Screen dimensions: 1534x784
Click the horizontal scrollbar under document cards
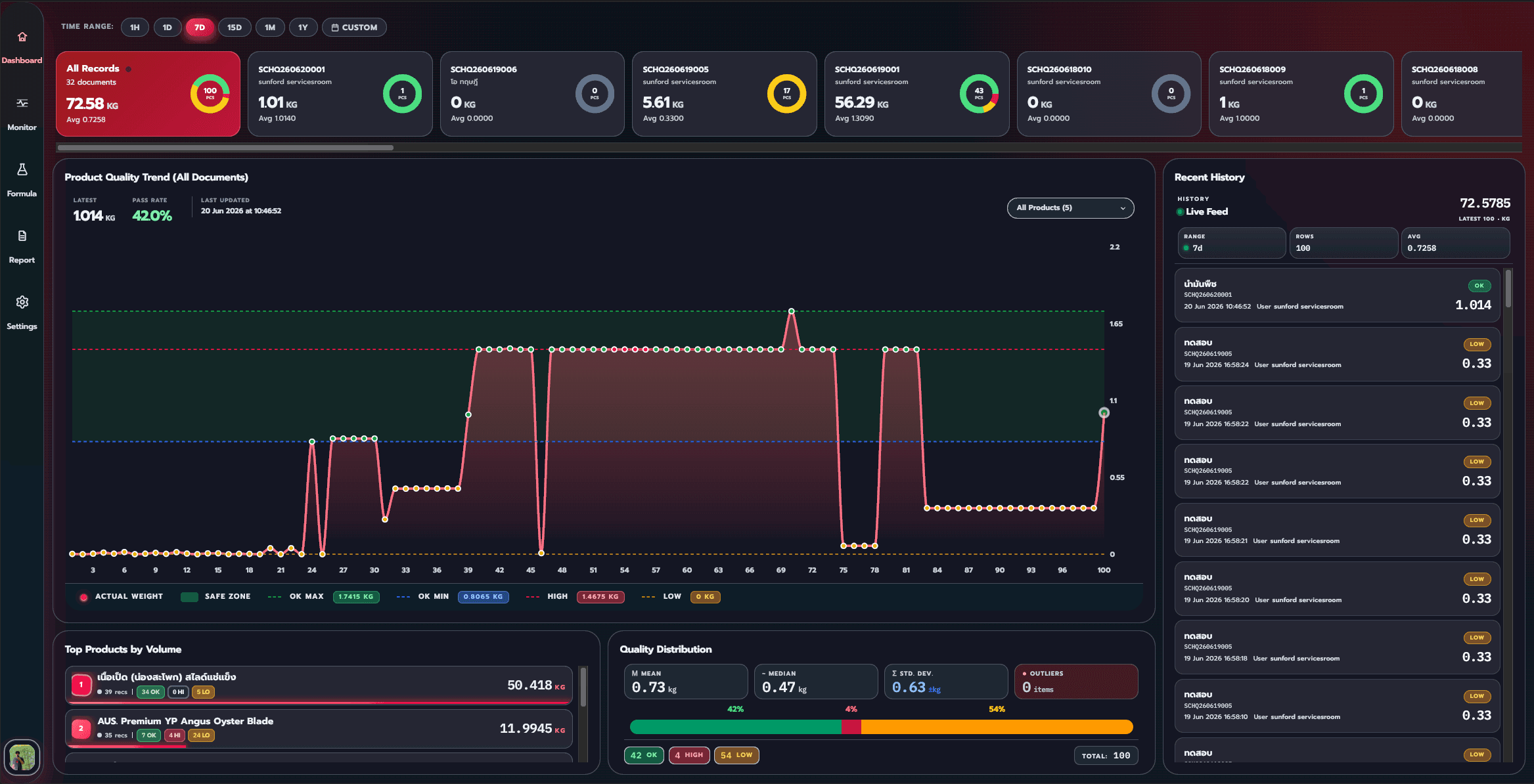click(x=225, y=148)
